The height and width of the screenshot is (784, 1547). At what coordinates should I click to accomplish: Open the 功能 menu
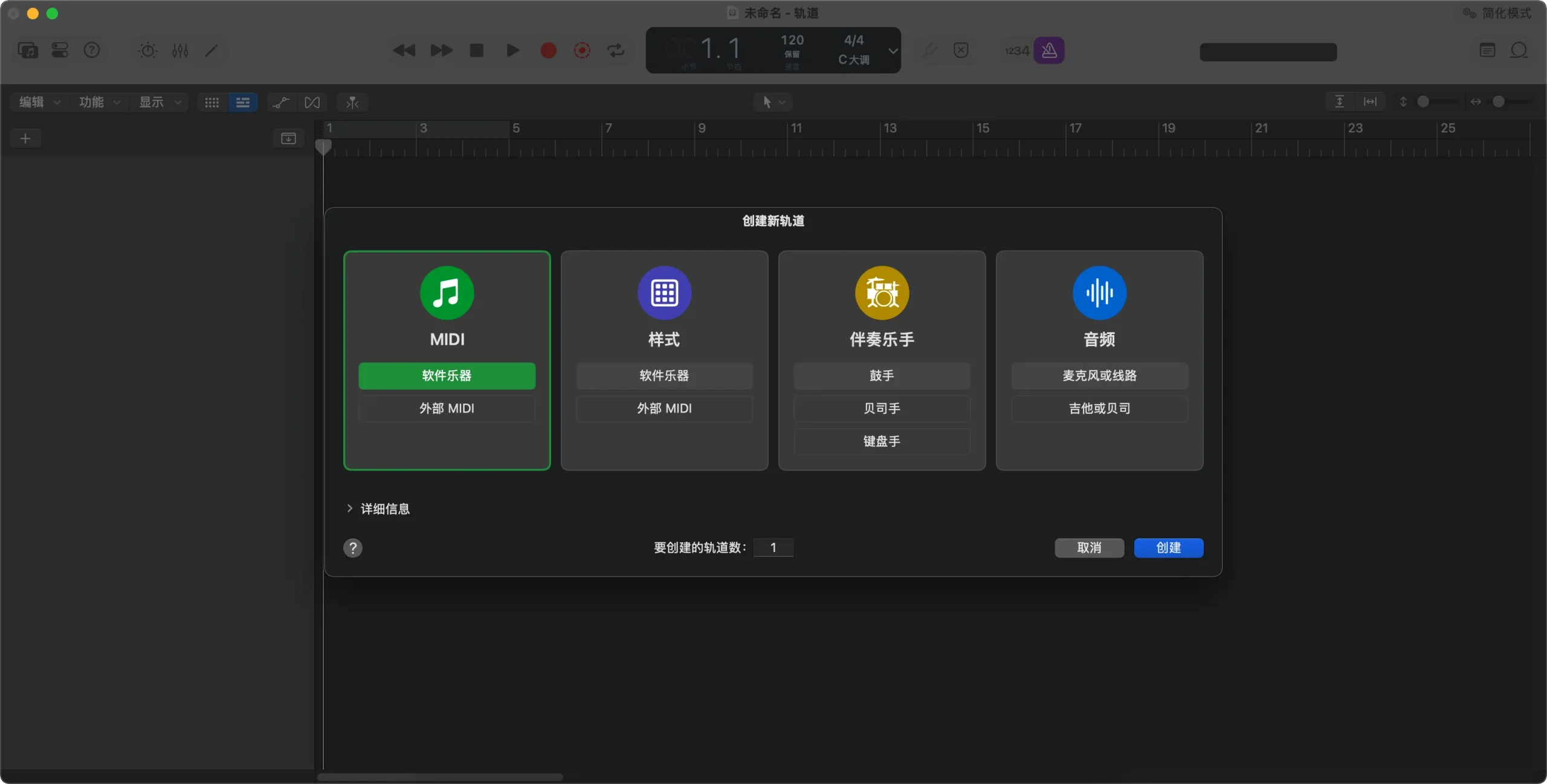99,102
